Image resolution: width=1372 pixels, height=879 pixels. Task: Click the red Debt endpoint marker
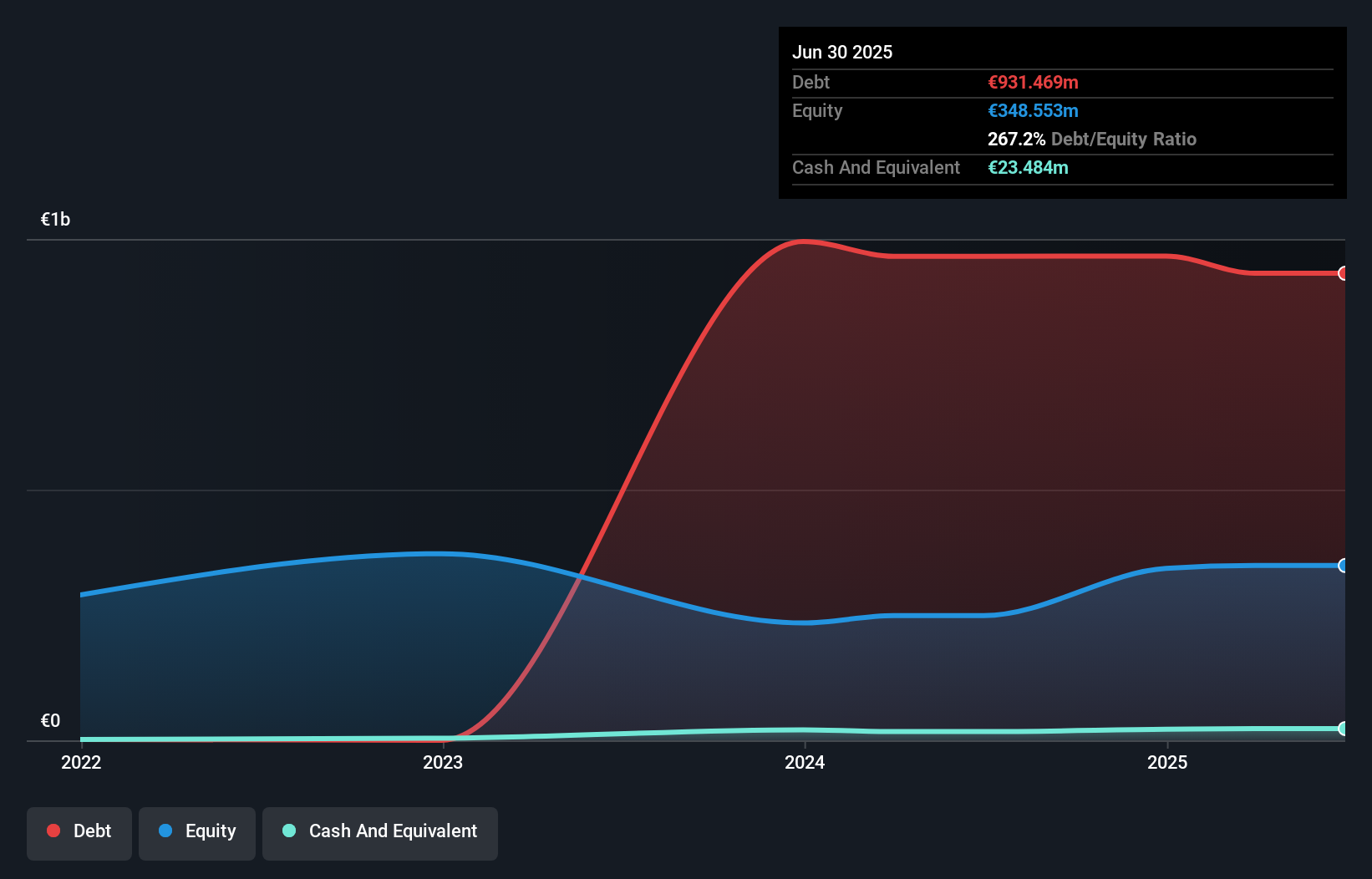[x=1343, y=273]
